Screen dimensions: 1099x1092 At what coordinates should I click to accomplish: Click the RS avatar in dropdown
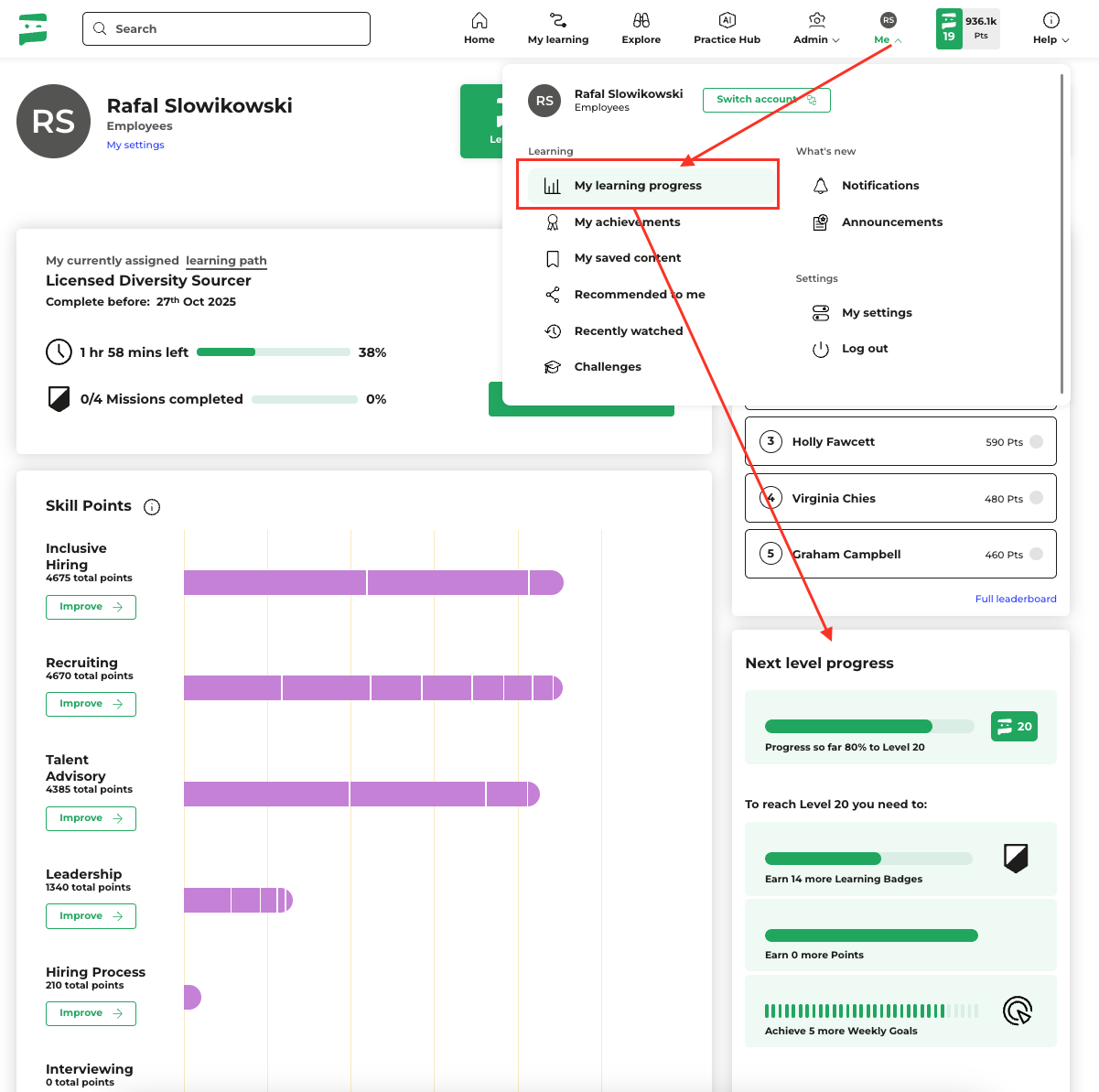tap(544, 101)
